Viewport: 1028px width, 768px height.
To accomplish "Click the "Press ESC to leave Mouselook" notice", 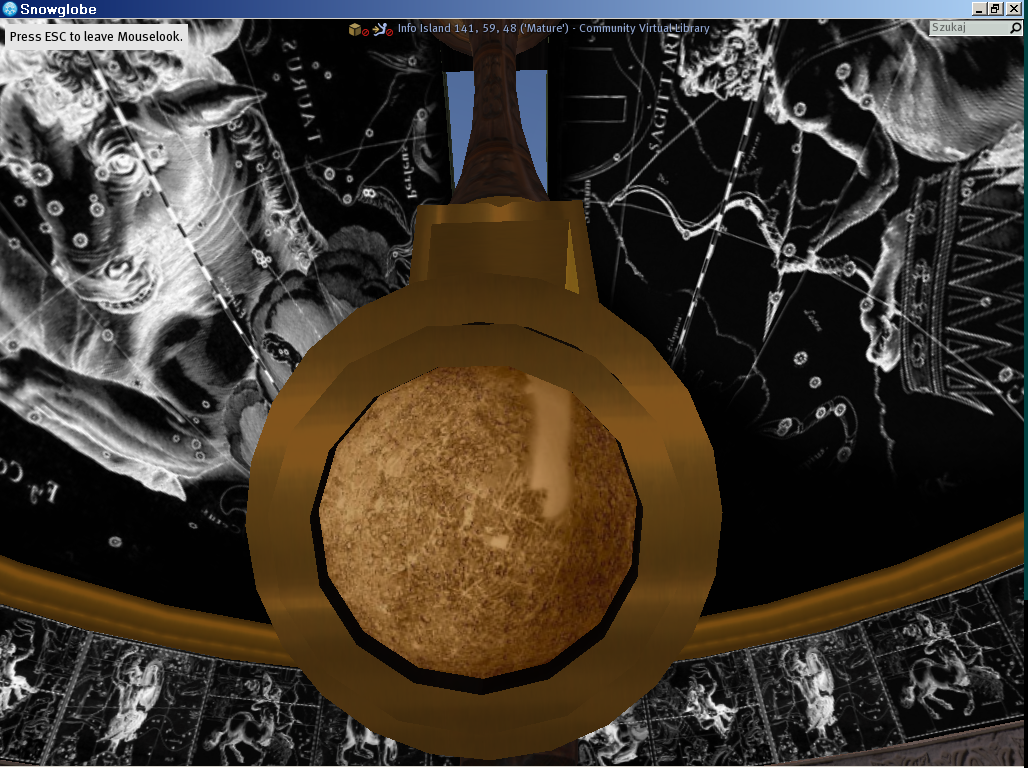I will [x=96, y=37].
